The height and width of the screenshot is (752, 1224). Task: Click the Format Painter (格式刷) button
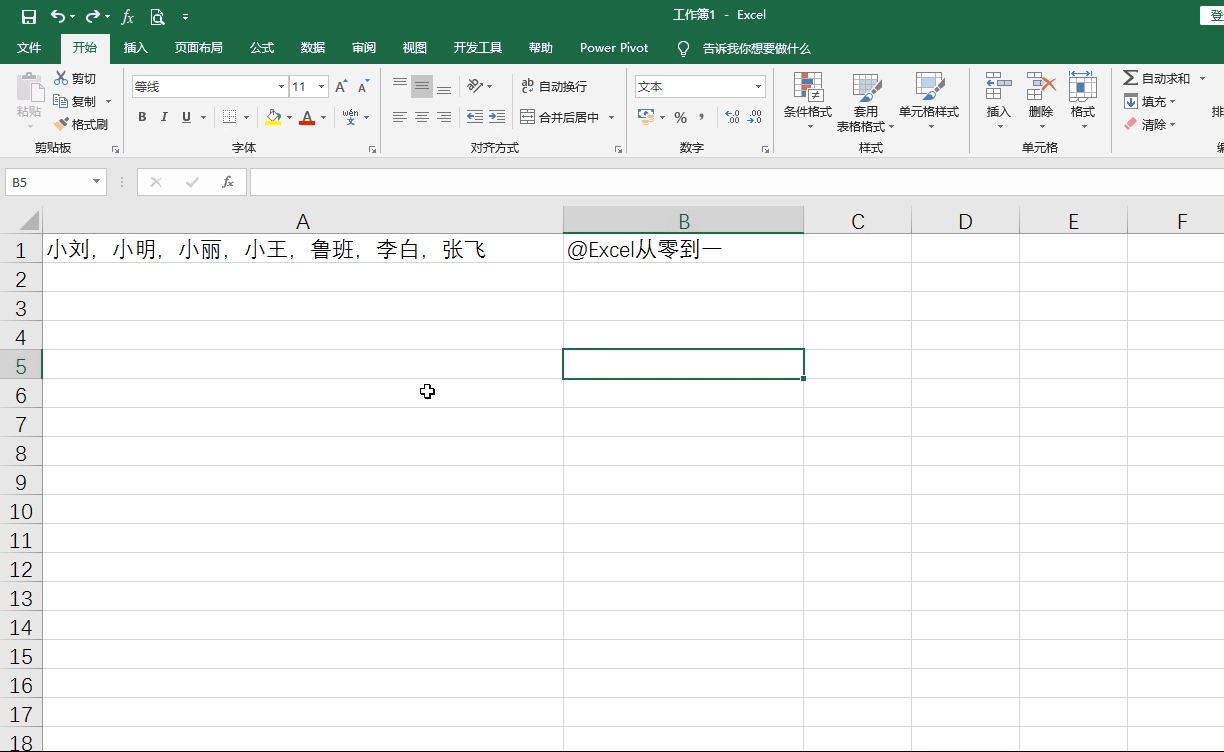tap(83, 123)
